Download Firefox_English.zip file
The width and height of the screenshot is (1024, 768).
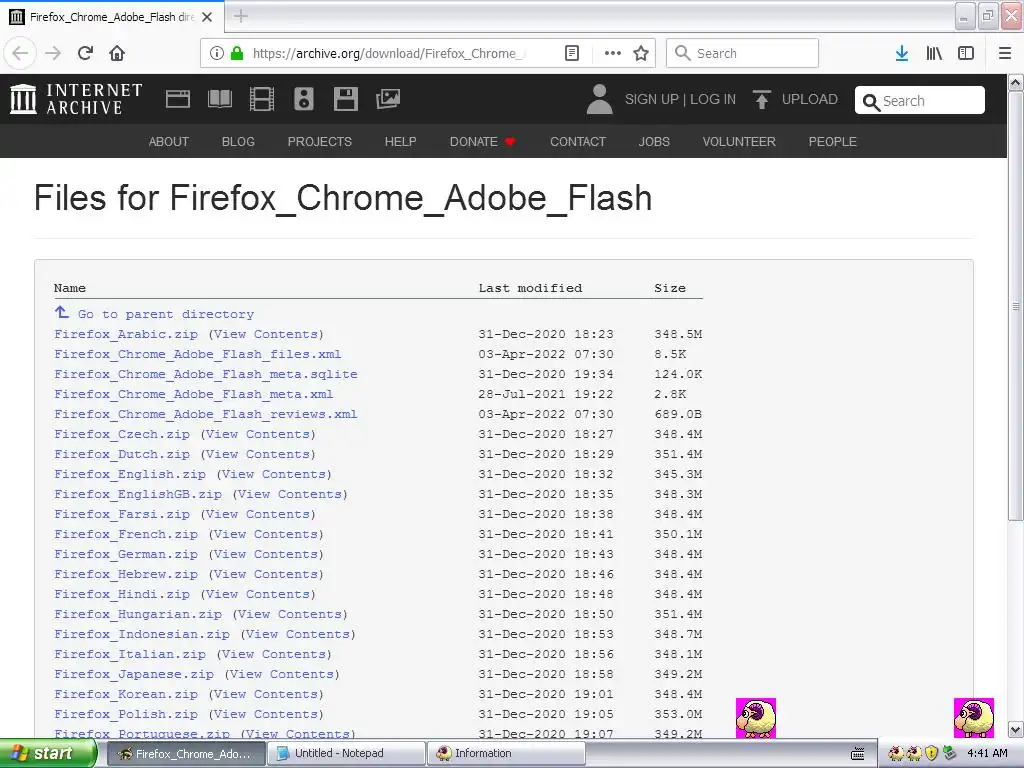(x=130, y=474)
